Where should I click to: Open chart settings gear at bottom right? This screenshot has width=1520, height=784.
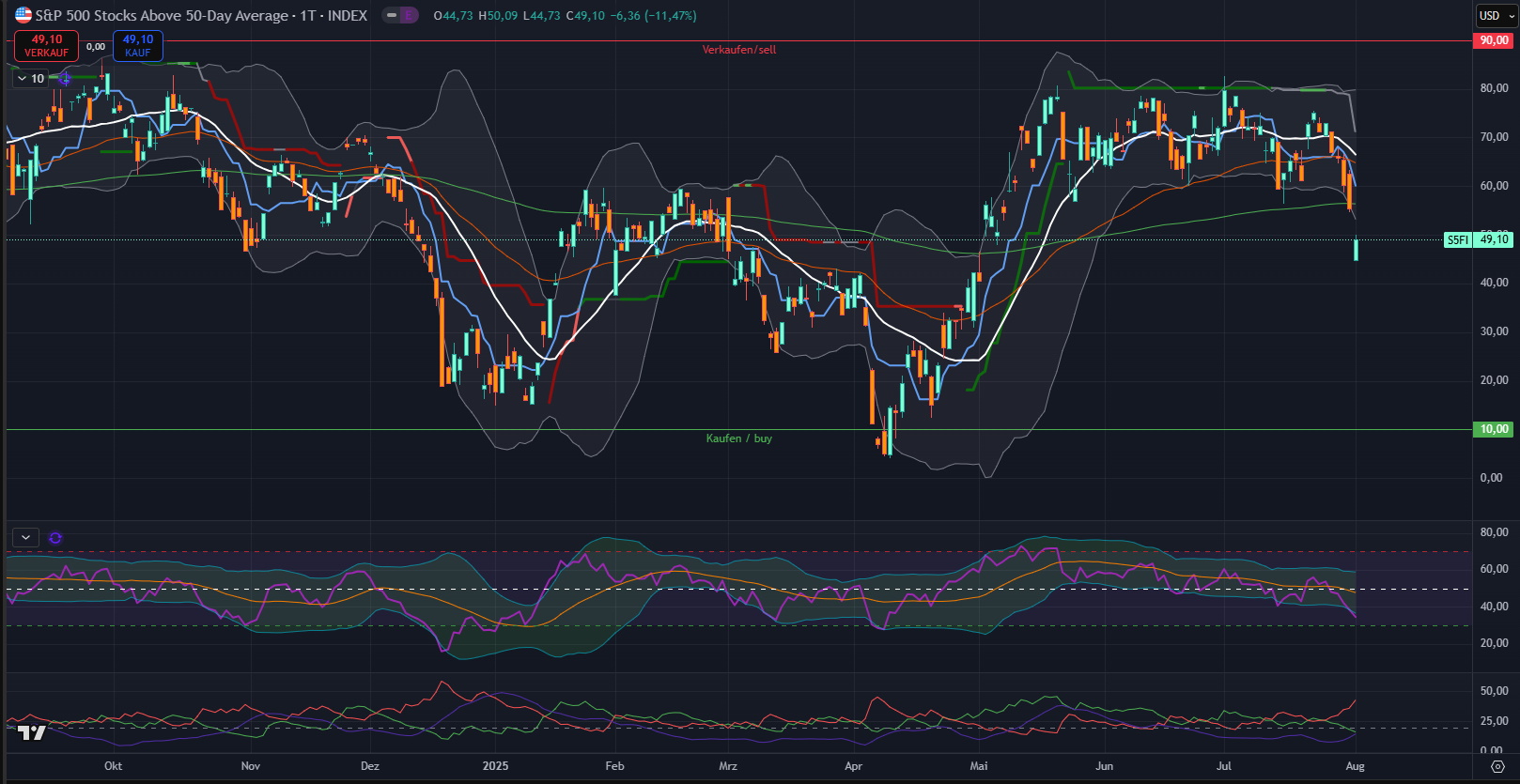[1497, 766]
